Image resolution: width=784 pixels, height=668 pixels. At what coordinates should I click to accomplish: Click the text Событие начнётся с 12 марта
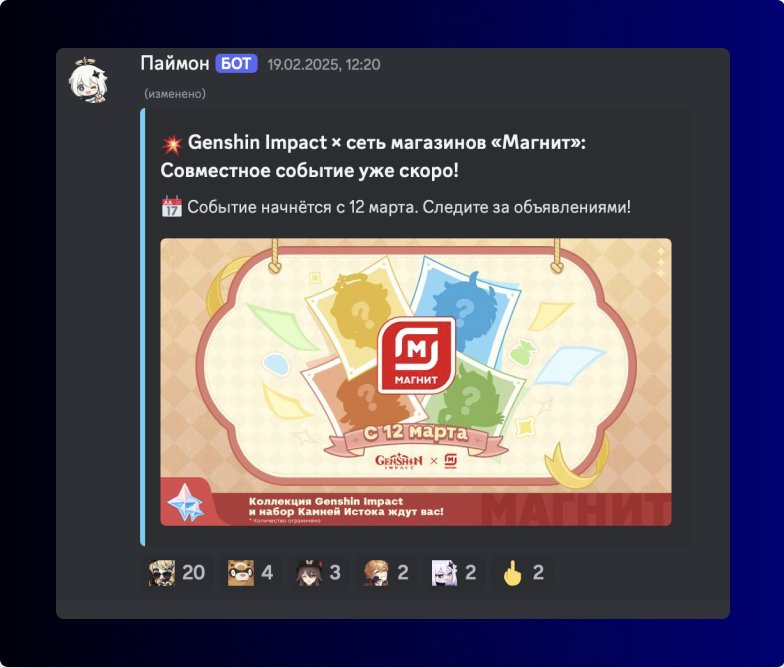coord(302,207)
